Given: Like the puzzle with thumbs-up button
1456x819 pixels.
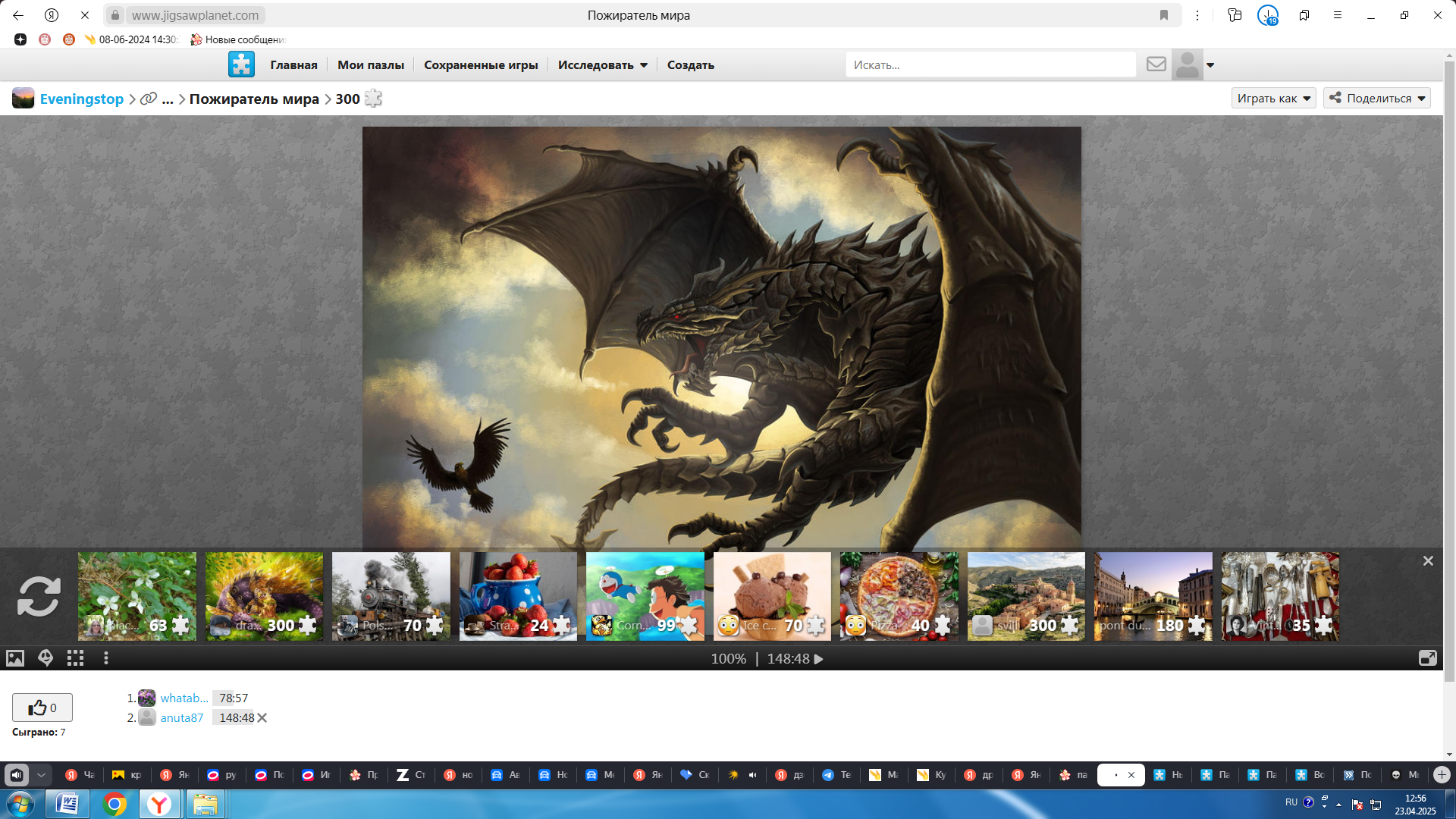Looking at the screenshot, I should [x=42, y=708].
